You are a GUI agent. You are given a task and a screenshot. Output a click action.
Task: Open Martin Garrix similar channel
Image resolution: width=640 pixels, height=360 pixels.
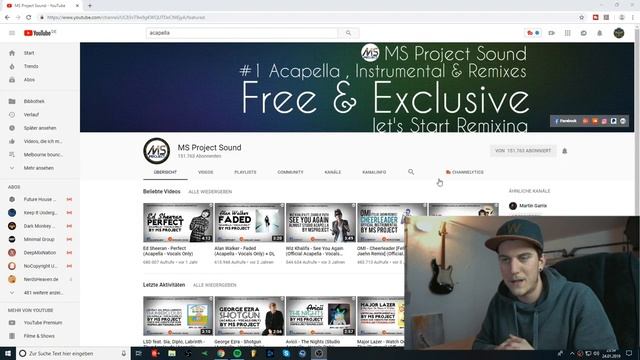(x=528, y=206)
